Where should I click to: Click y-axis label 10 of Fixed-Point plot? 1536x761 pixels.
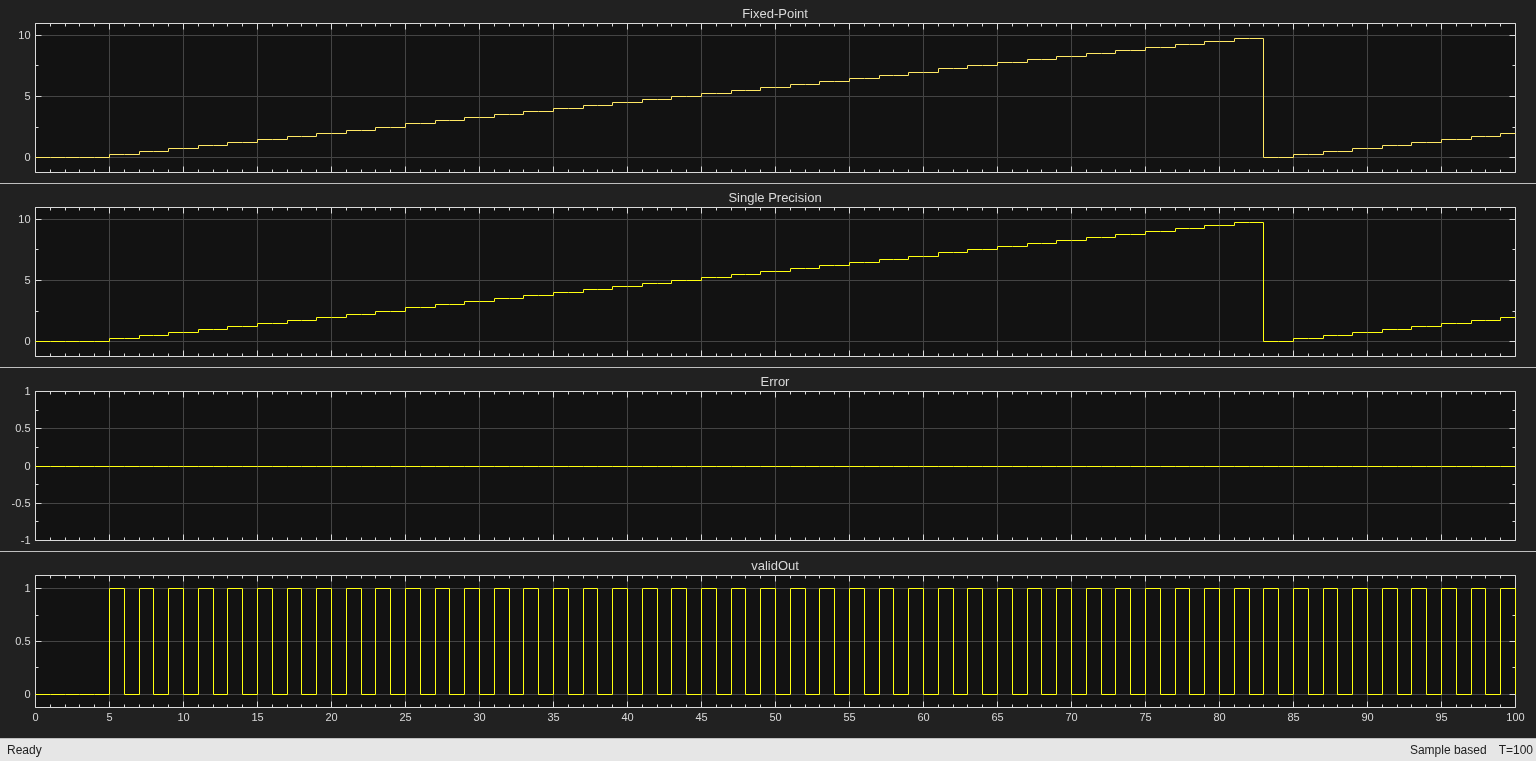tap(24, 35)
